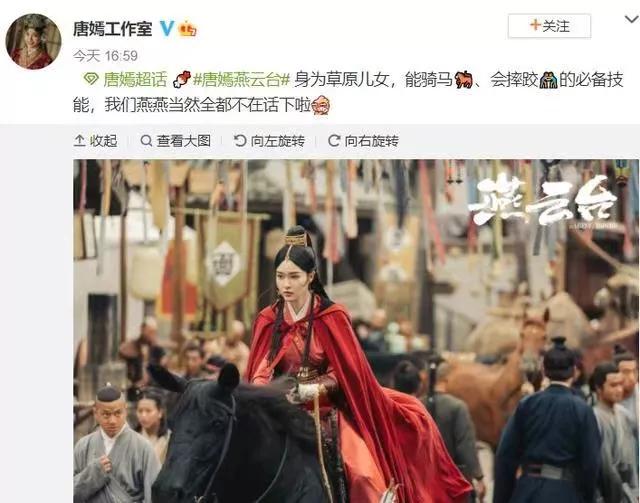Click the 唐嫣工作室 account name
640x503 pixels.
(113, 29)
